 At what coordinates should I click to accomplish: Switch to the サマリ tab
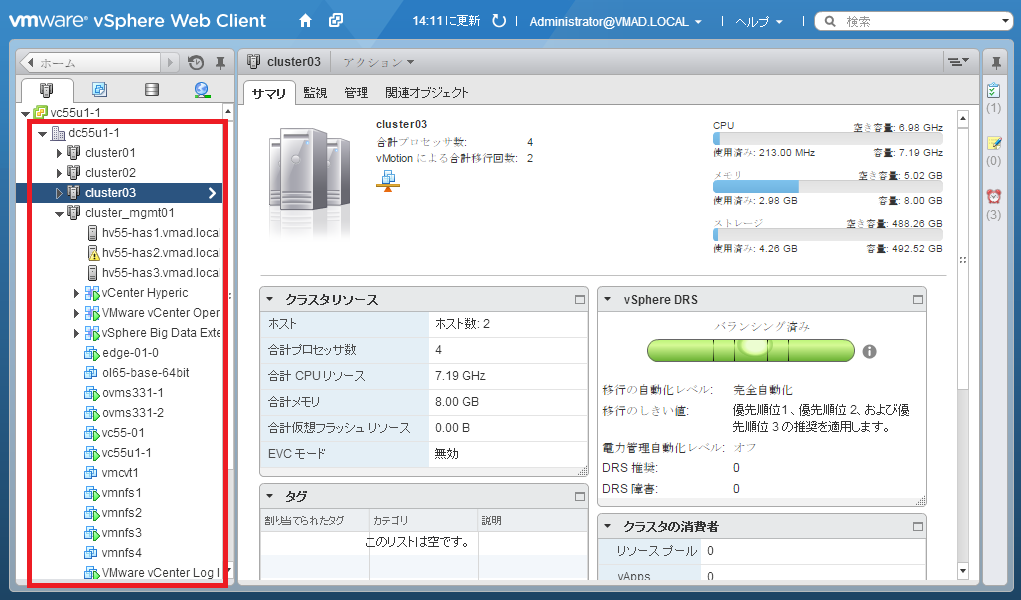click(269, 93)
